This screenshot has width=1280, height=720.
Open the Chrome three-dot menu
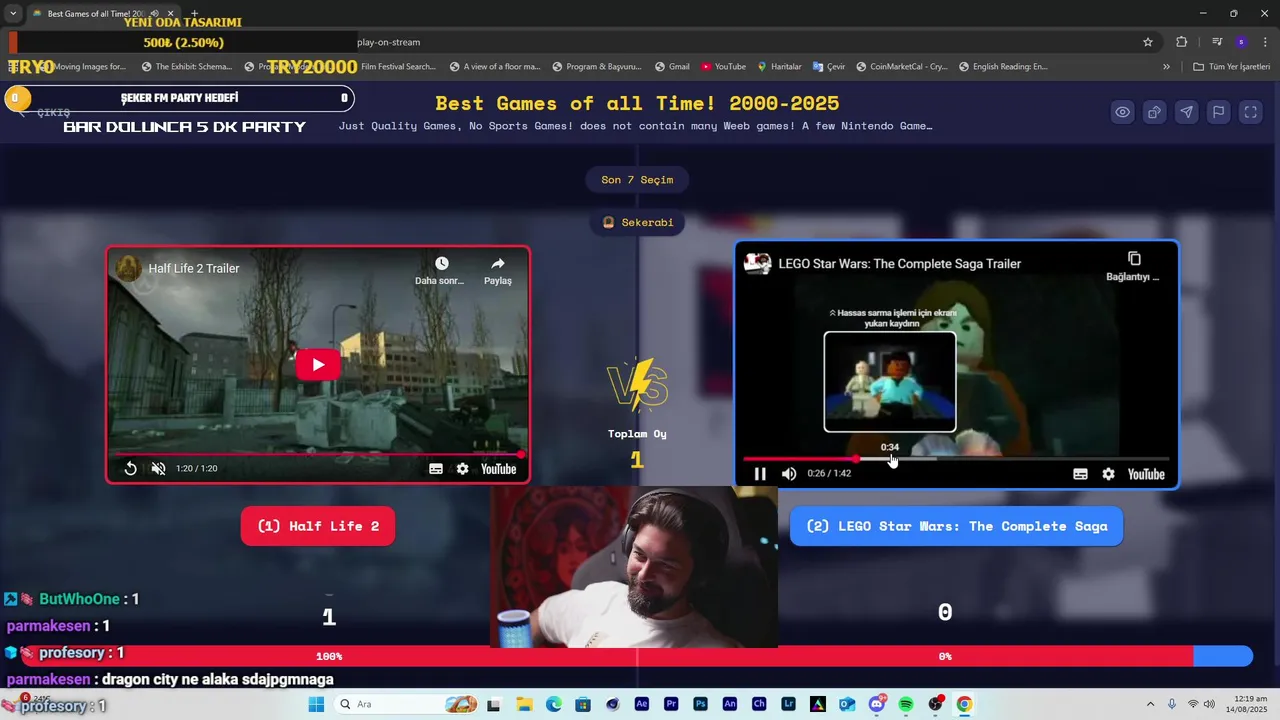(x=1264, y=42)
